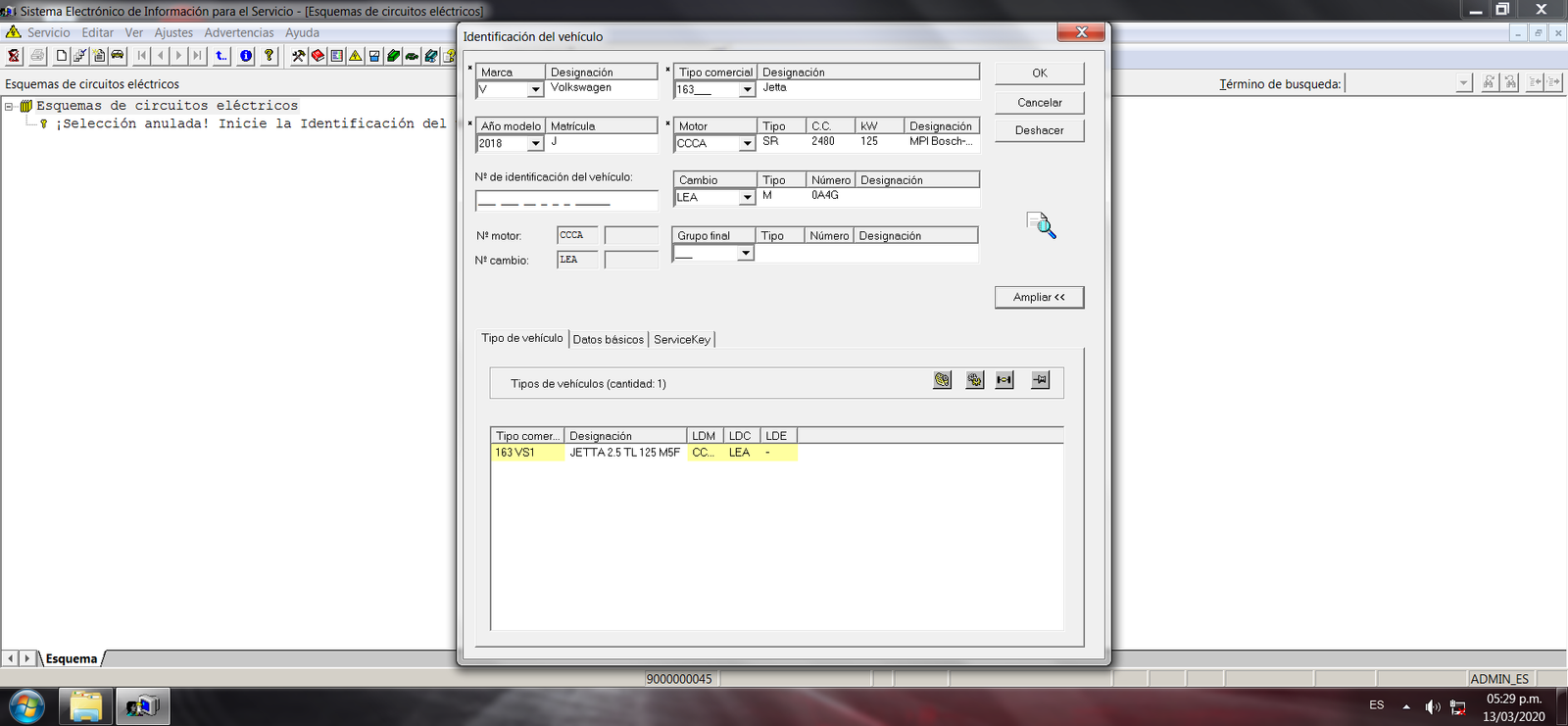This screenshot has width=1568, height=726.
Task: Click the Nº cambio field showing LEA
Action: (577, 260)
